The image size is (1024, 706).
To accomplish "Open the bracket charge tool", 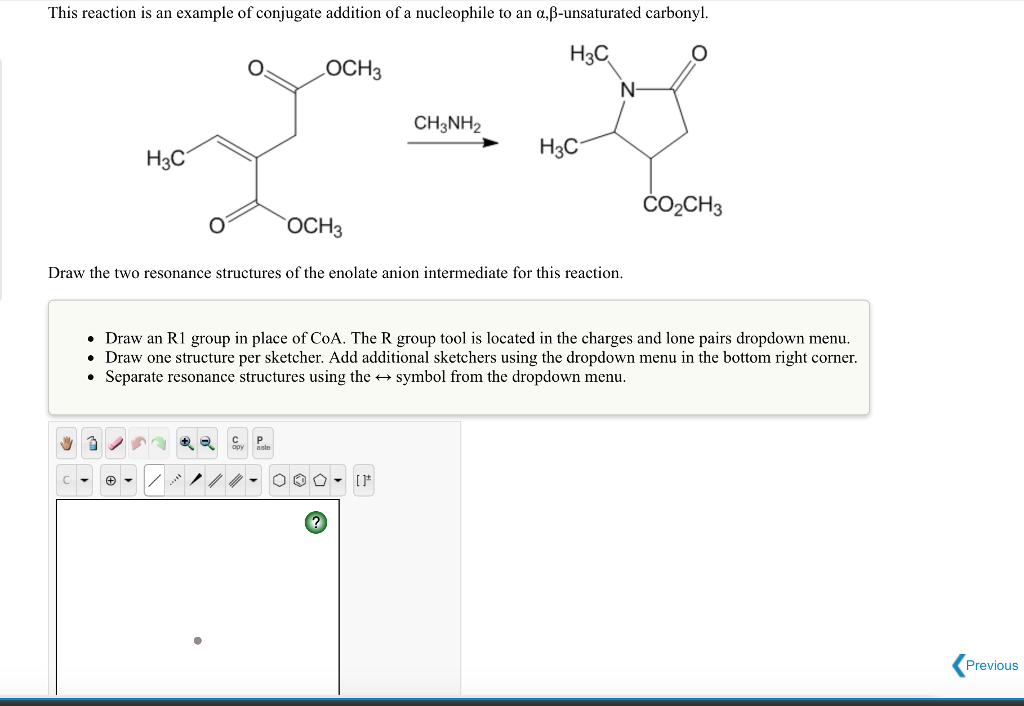I will 363,479.
